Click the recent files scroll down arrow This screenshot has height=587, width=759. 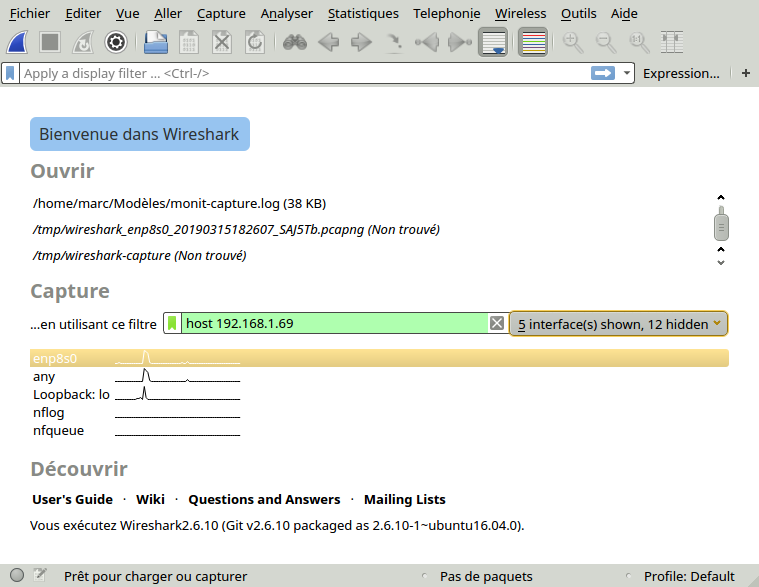tap(721, 263)
